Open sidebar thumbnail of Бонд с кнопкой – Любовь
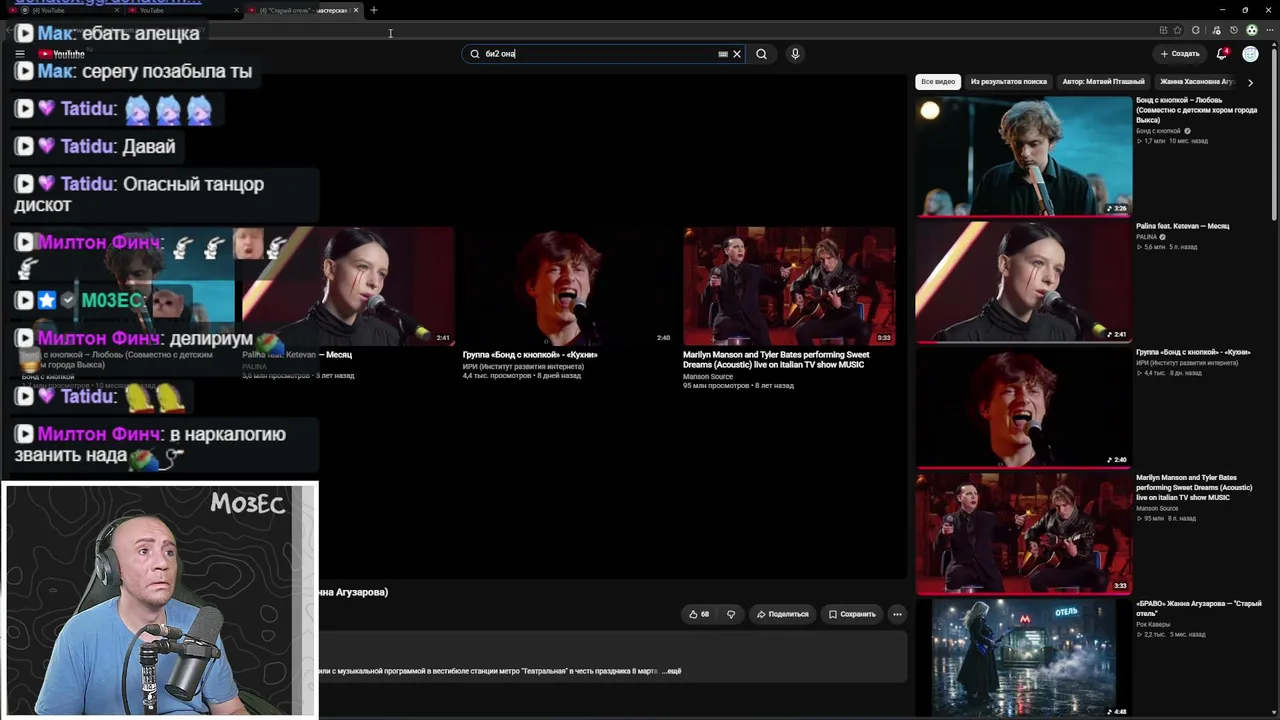1280x720 pixels. click(1023, 156)
